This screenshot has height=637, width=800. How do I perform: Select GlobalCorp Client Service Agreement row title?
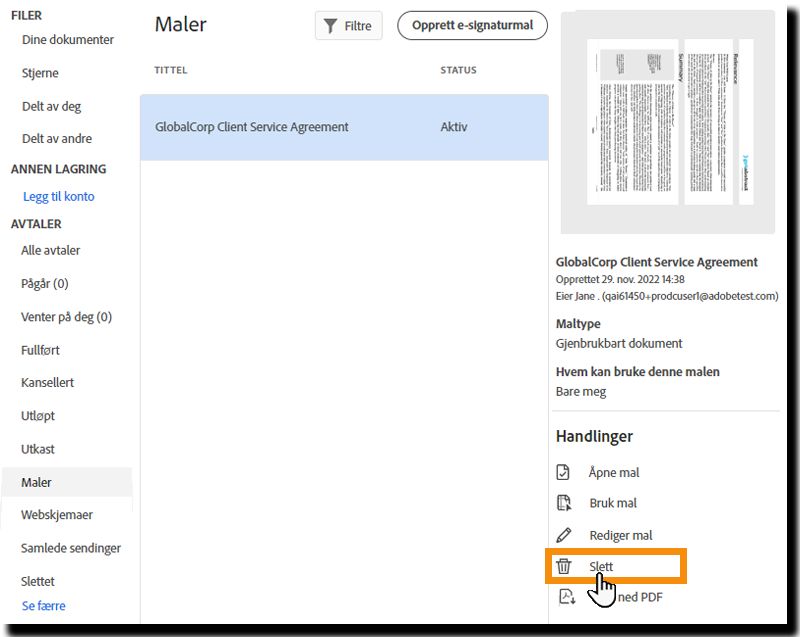pyautogui.click(x=252, y=126)
